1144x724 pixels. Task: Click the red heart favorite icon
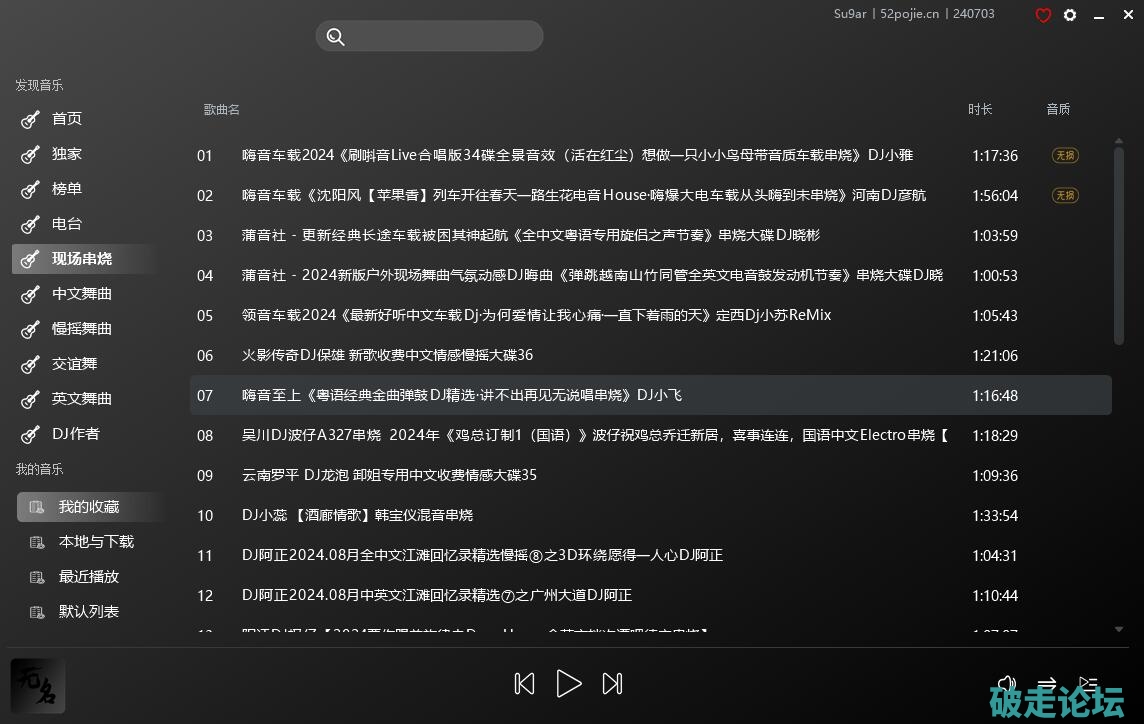(1043, 15)
